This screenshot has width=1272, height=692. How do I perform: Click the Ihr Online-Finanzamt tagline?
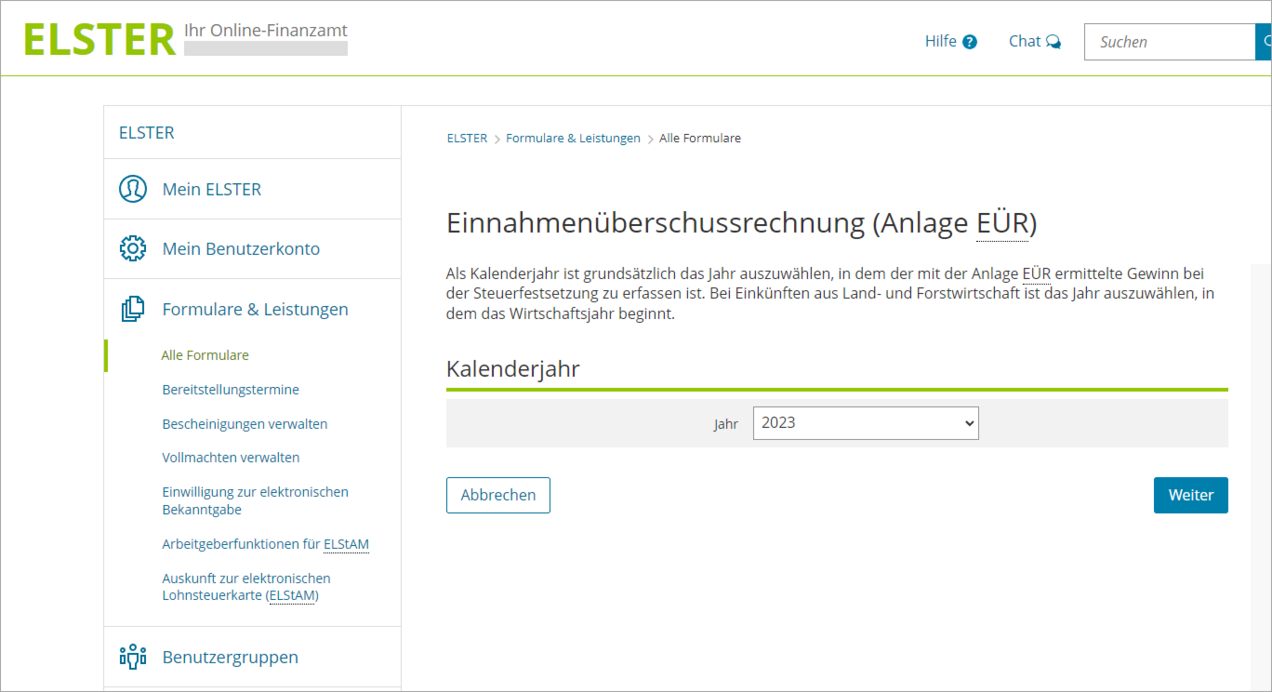266,30
